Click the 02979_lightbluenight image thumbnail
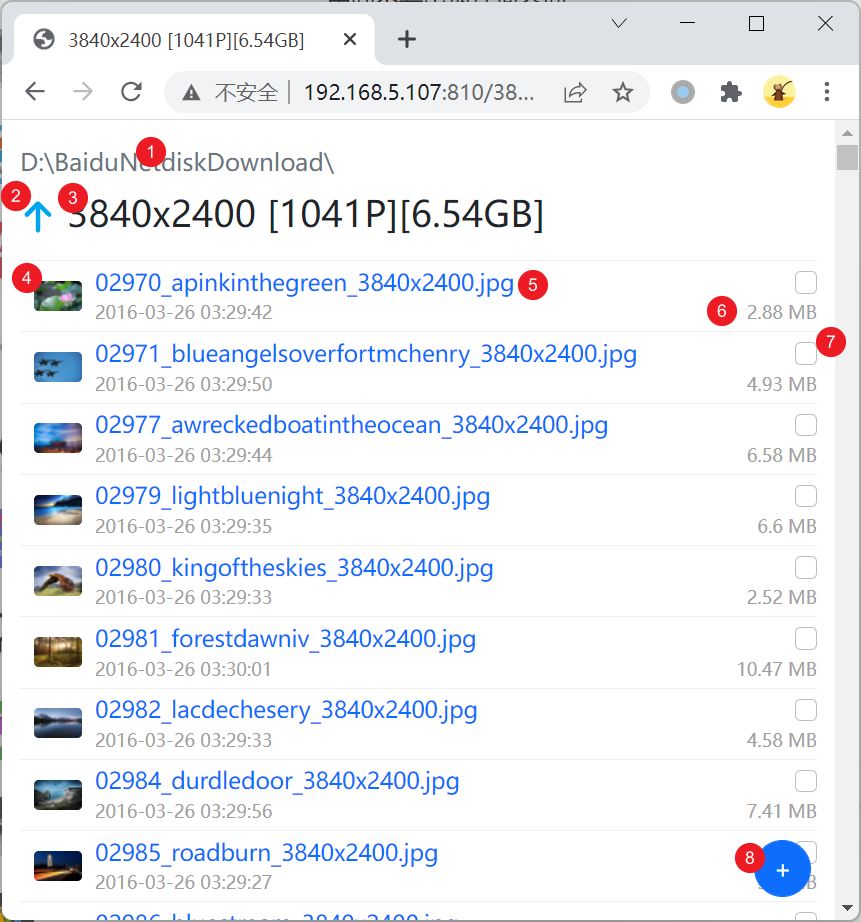 point(58,509)
